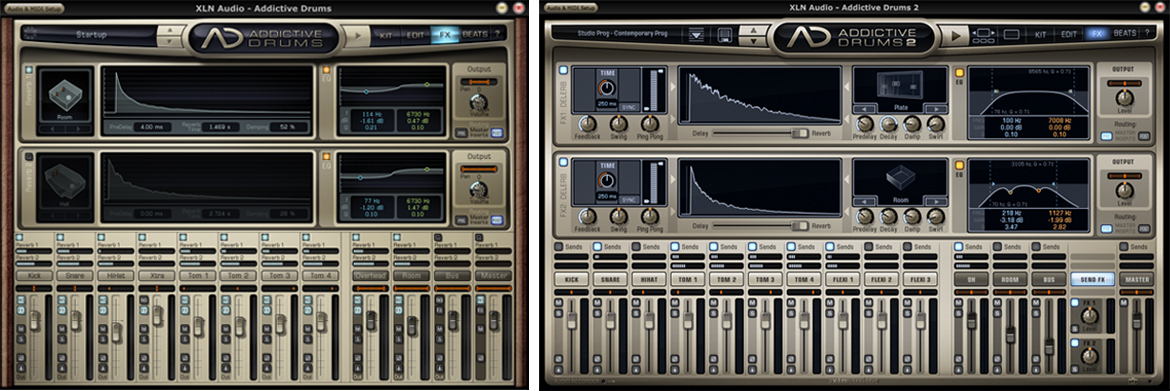
Task: Click the FX1 output Level knob
Action: [1124, 98]
